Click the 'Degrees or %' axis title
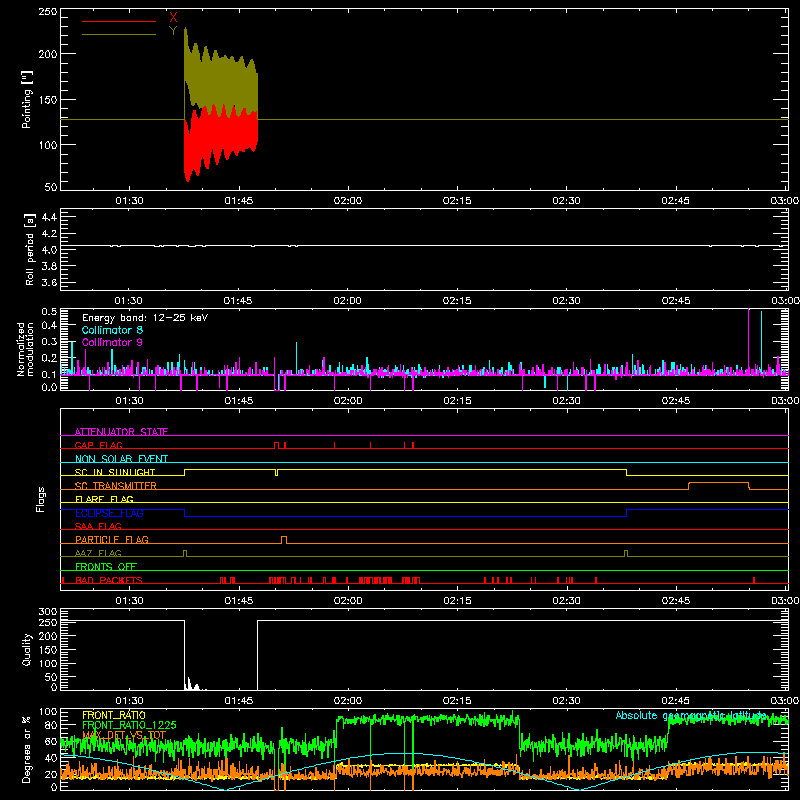800x800 pixels. tap(27, 749)
